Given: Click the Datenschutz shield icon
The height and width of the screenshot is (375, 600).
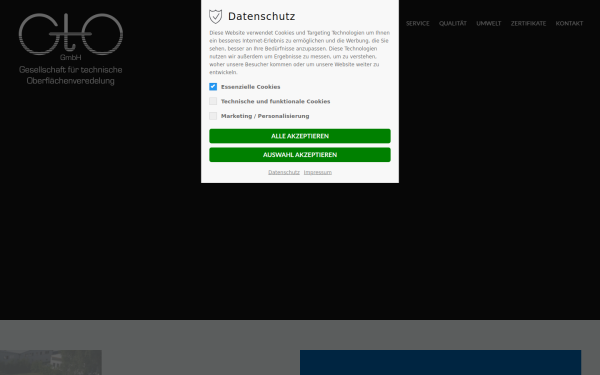Looking at the screenshot, I should pos(215,16).
